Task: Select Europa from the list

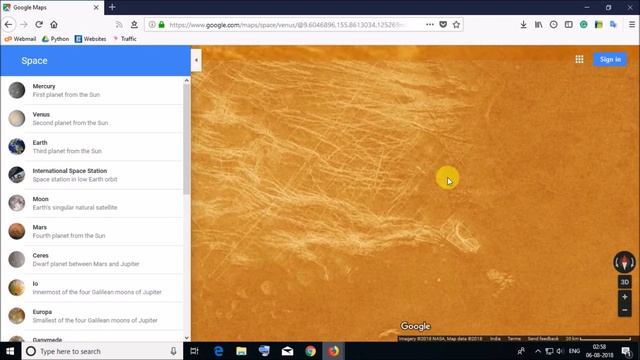Action: tap(92, 316)
